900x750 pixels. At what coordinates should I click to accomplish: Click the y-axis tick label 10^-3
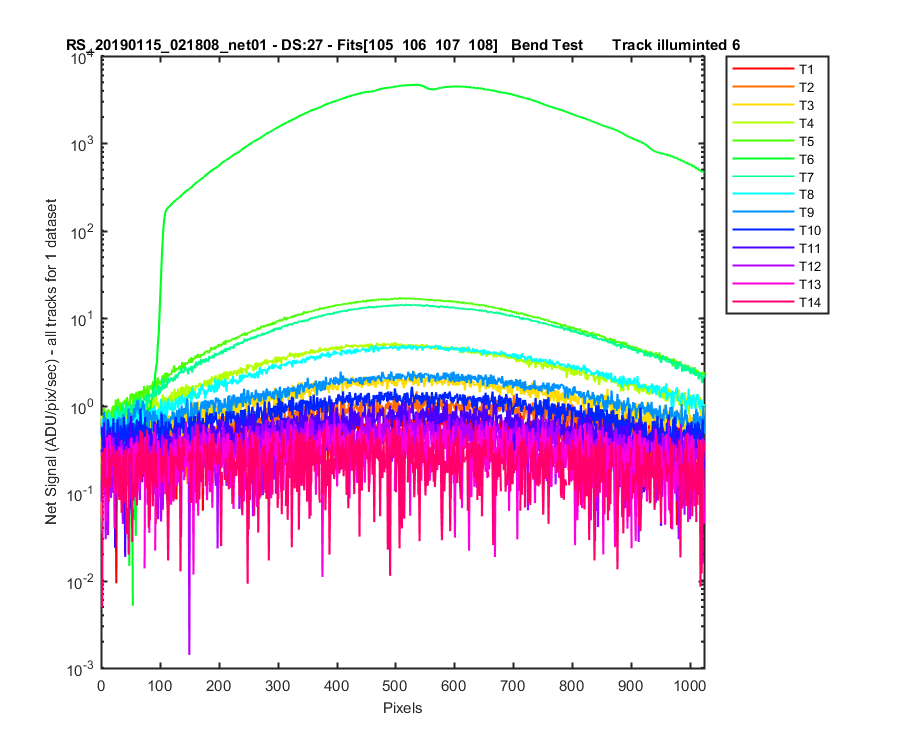[80, 669]
